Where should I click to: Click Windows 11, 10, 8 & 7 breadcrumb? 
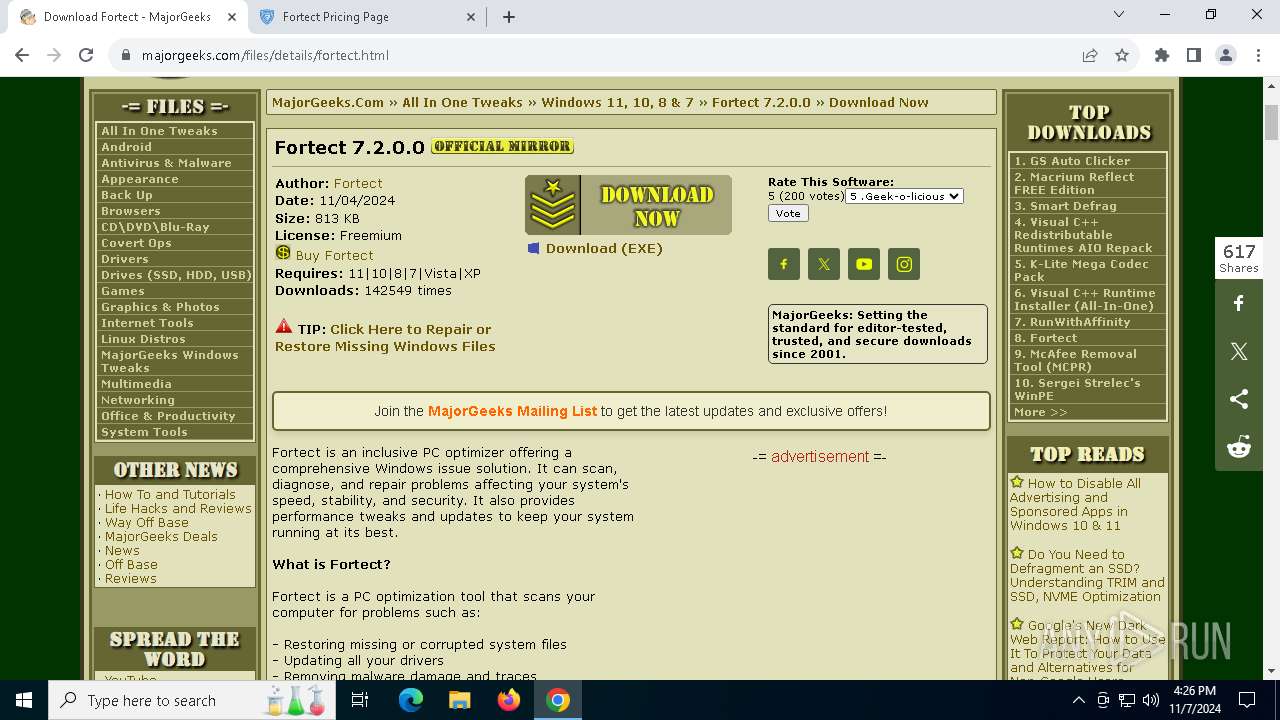pos(617,102)
